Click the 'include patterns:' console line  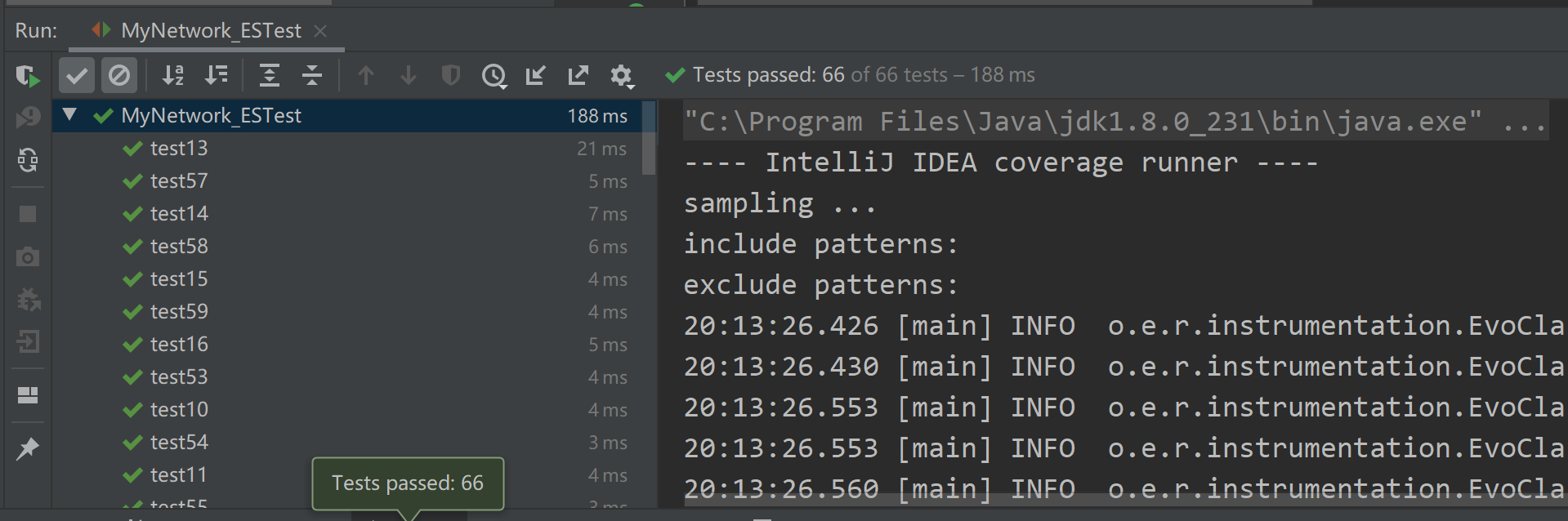(x=821, y=244)
